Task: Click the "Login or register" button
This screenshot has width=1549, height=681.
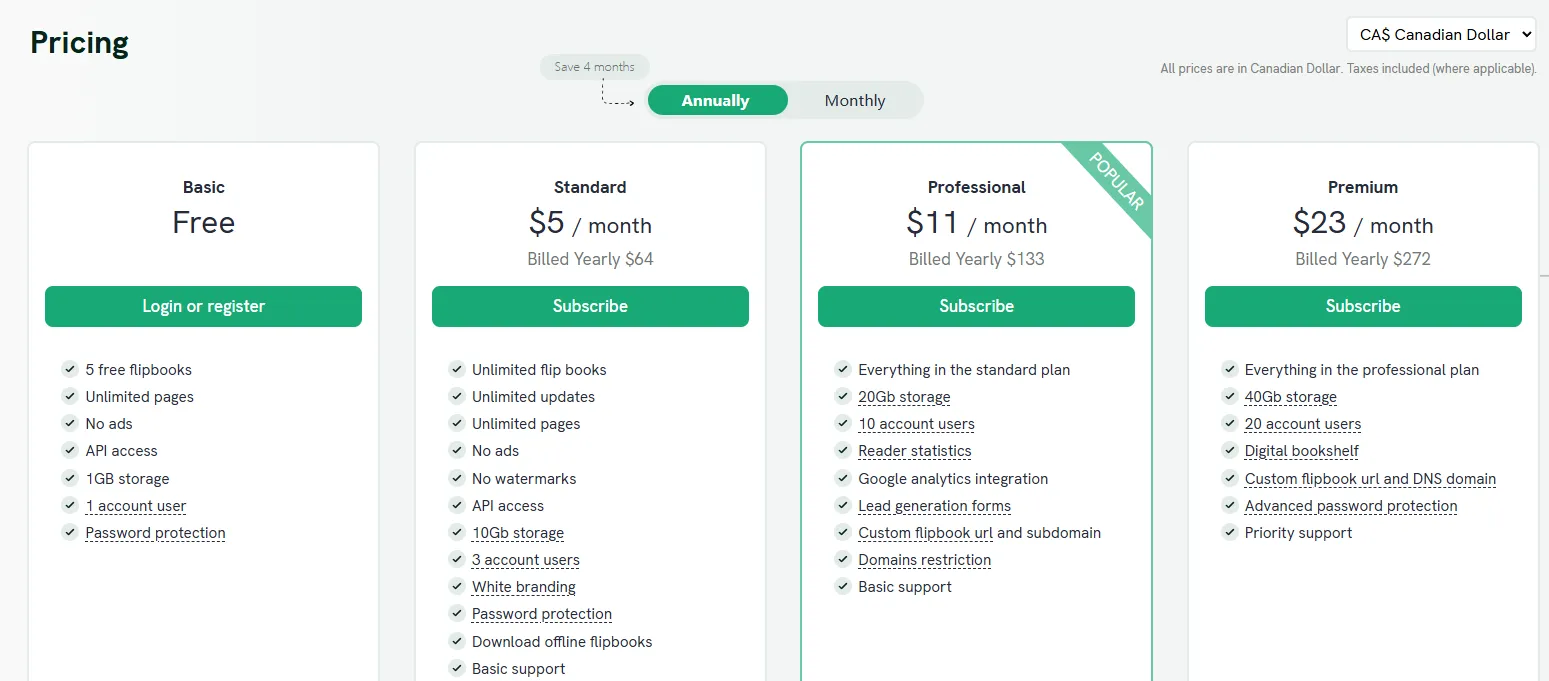Action: (203, 306)
